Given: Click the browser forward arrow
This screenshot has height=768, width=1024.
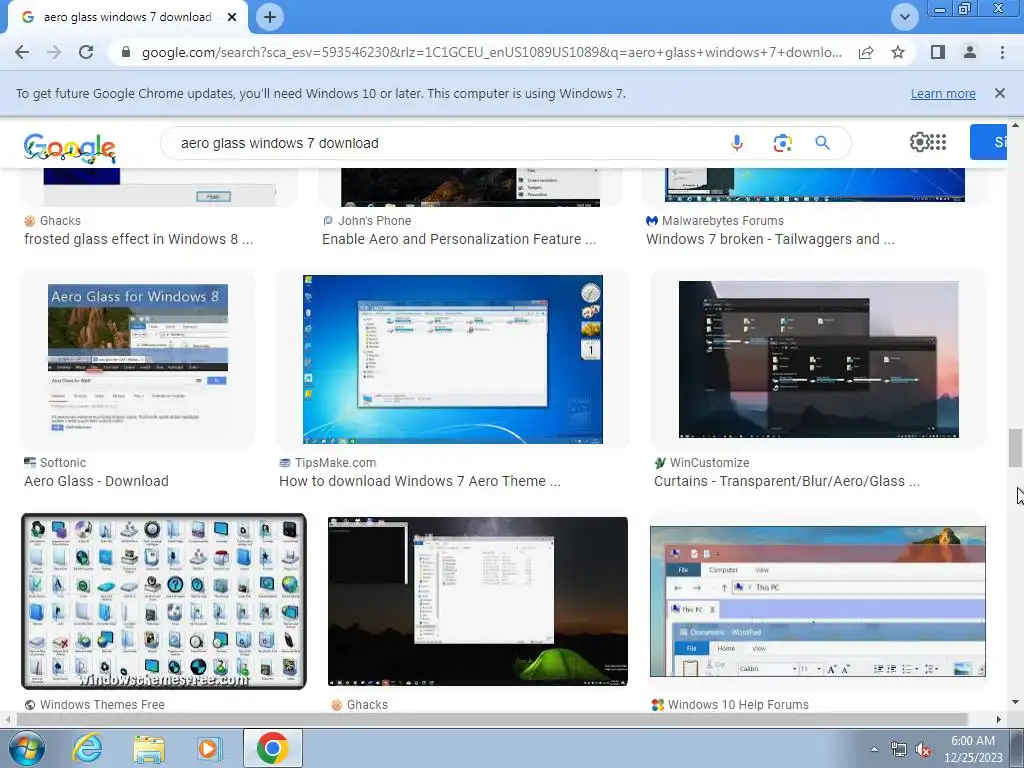Looking at the screenshot, I should [x=54, y=52].
